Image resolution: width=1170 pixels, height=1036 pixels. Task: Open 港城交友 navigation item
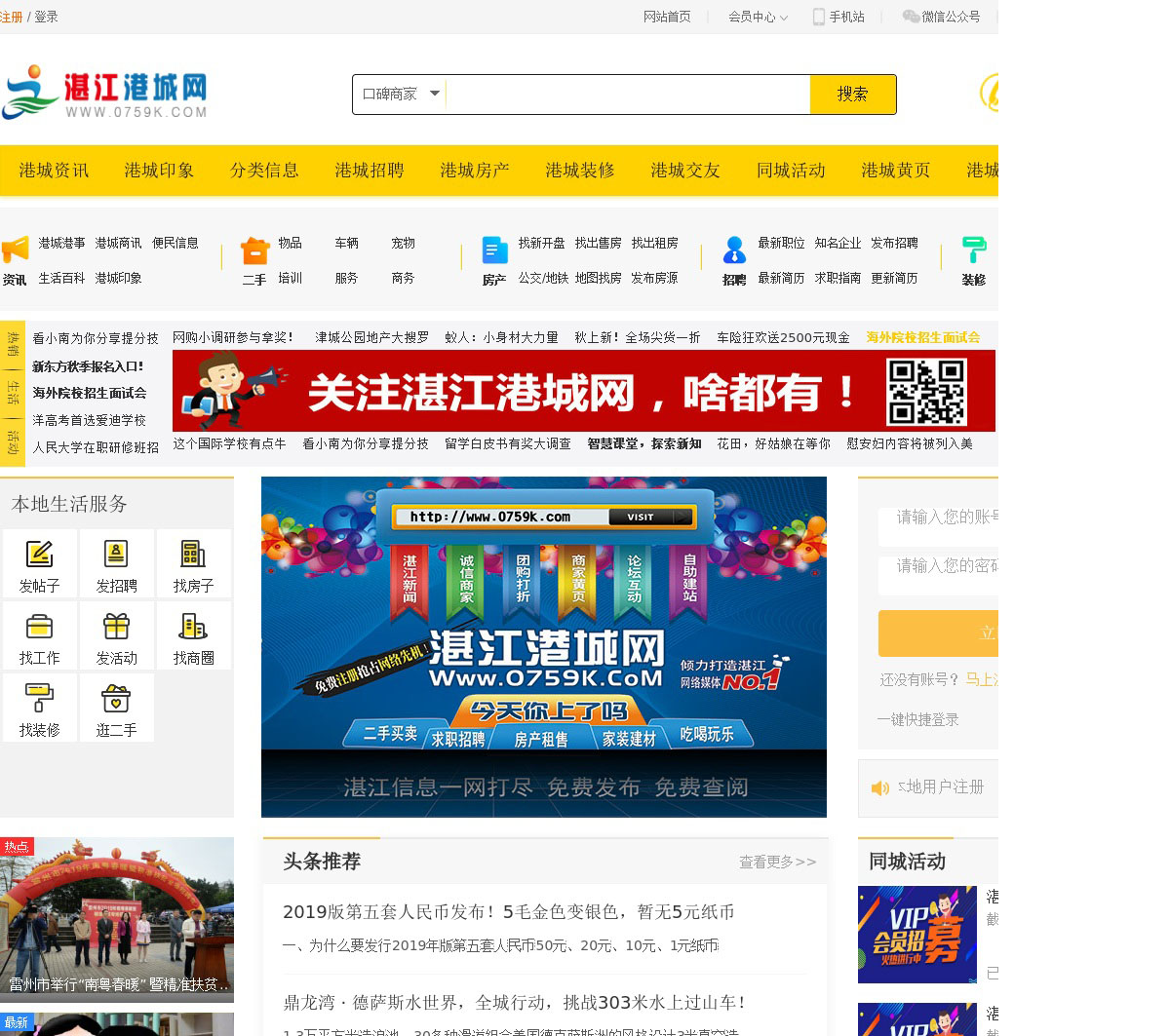pyautogui.click(x=685, y=171)
